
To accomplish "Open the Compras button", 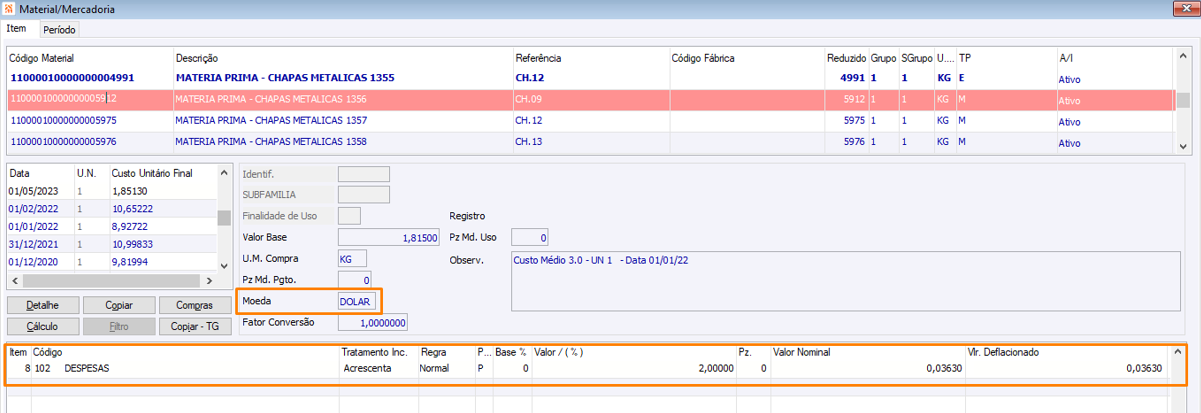I will click(194, 305).
